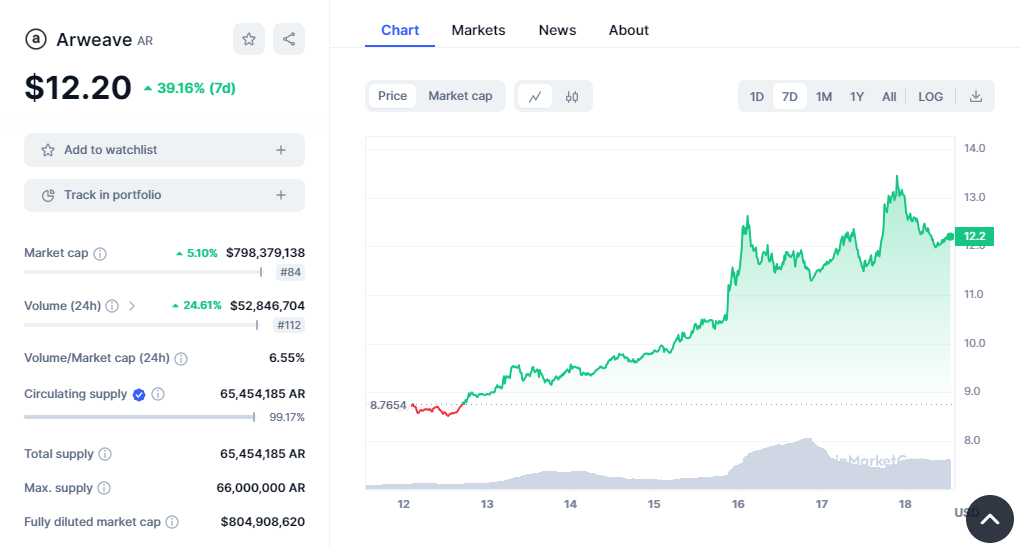Click the circulating supply progress bar
Screen dimensions: 1021x547
pyautogui.click(x=139, y=417)
